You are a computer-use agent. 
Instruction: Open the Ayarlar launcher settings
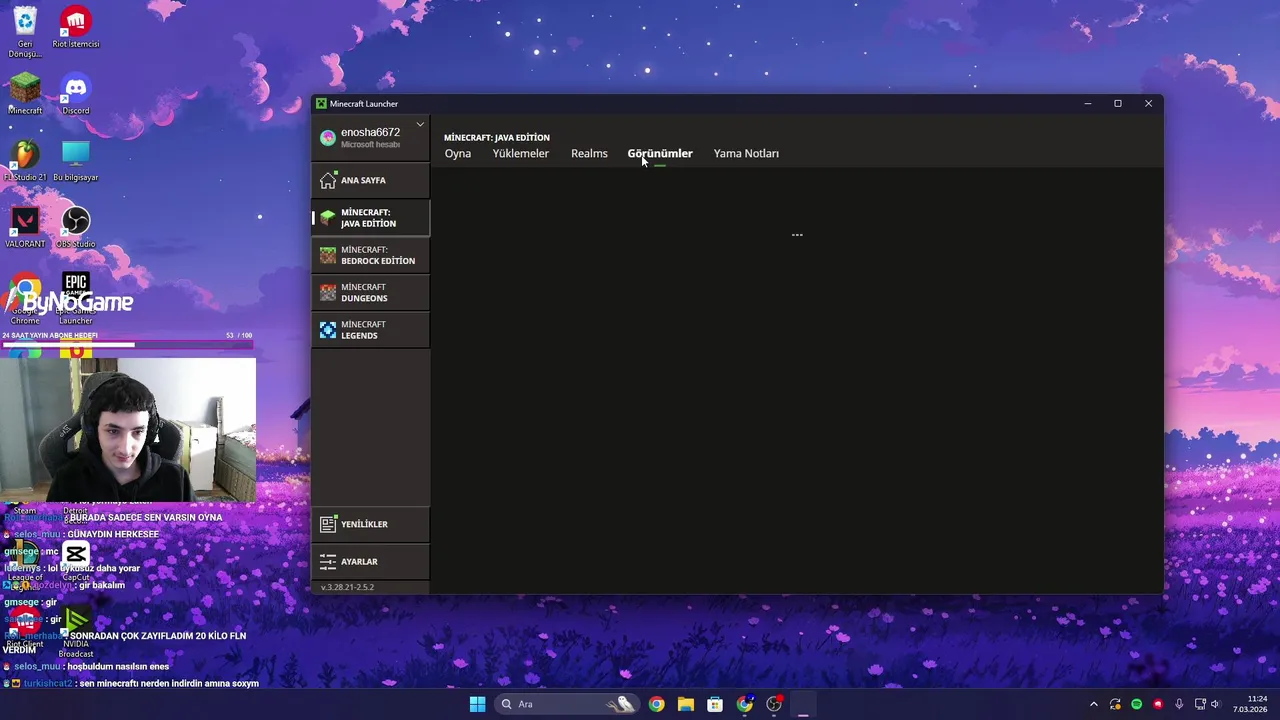370,561
